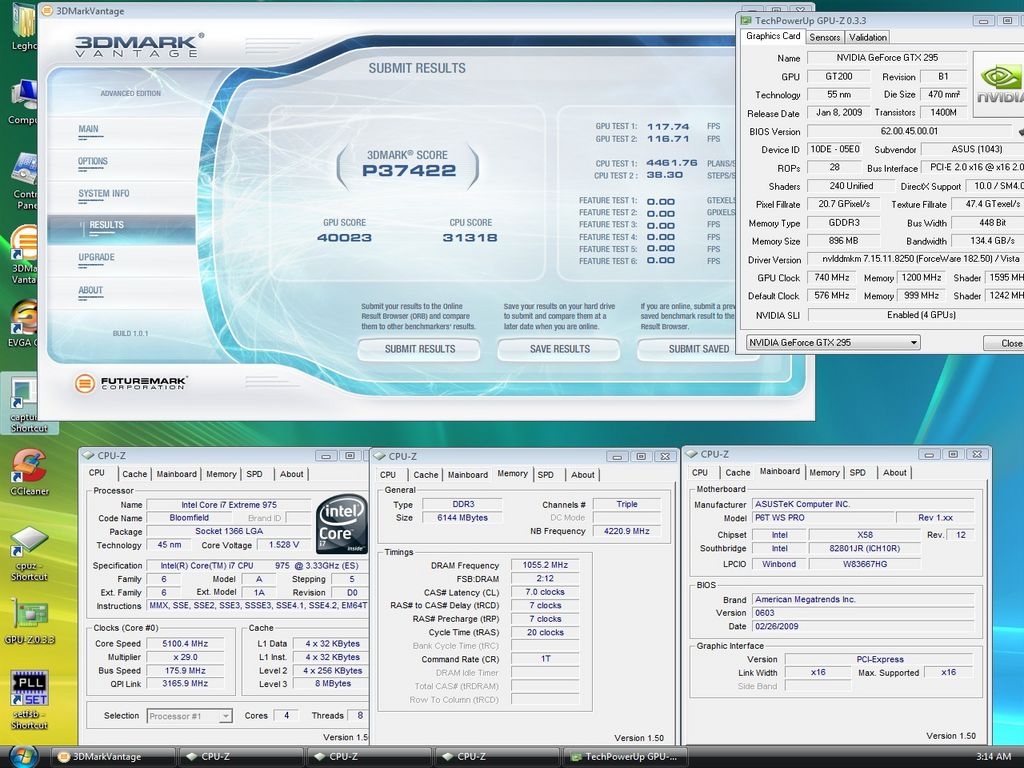Image resolution: width=1024 pixels, height=768 pixels.
Task: Click the 3DMark Vantage logo
Action: (x=138, y=45)
